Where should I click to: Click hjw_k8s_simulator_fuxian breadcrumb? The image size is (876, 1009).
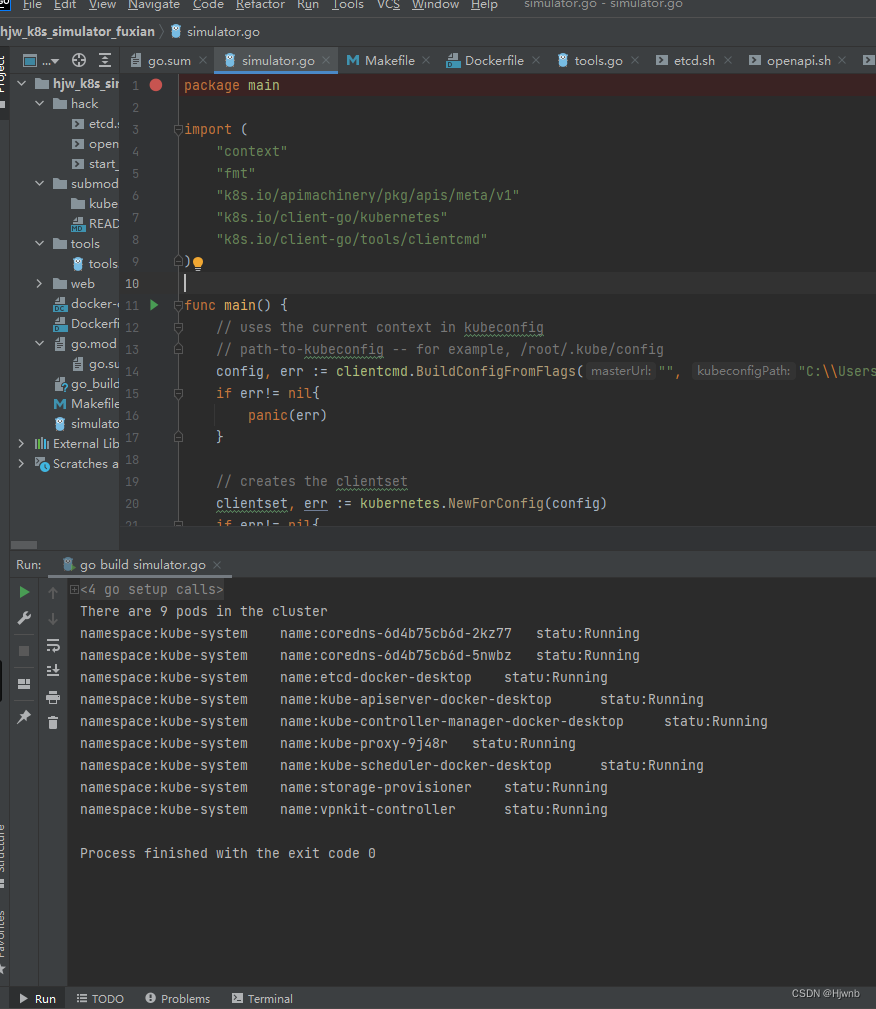[x=77, y=32]
